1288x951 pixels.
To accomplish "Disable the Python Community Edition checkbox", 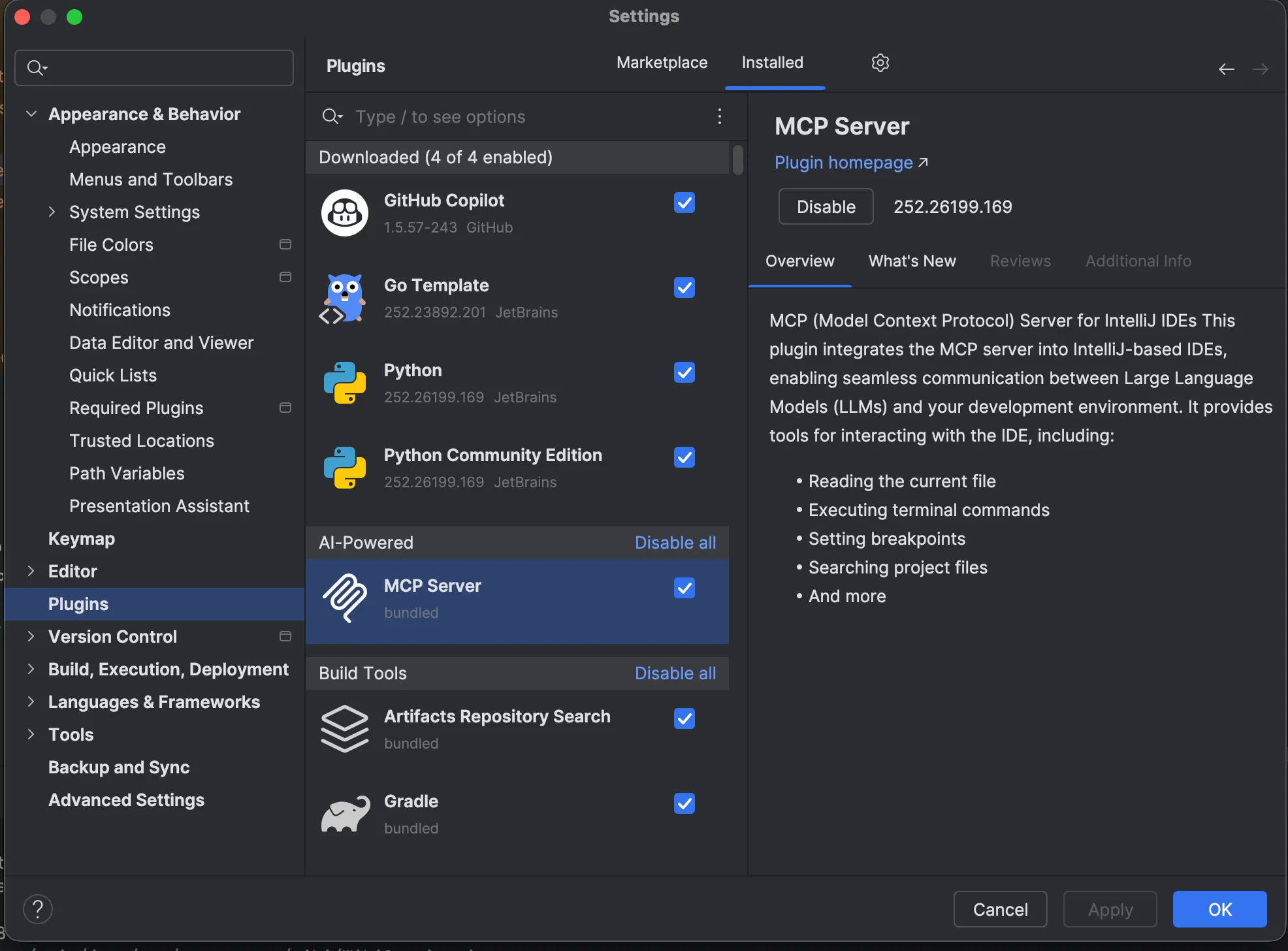I will tap(684, 457).
